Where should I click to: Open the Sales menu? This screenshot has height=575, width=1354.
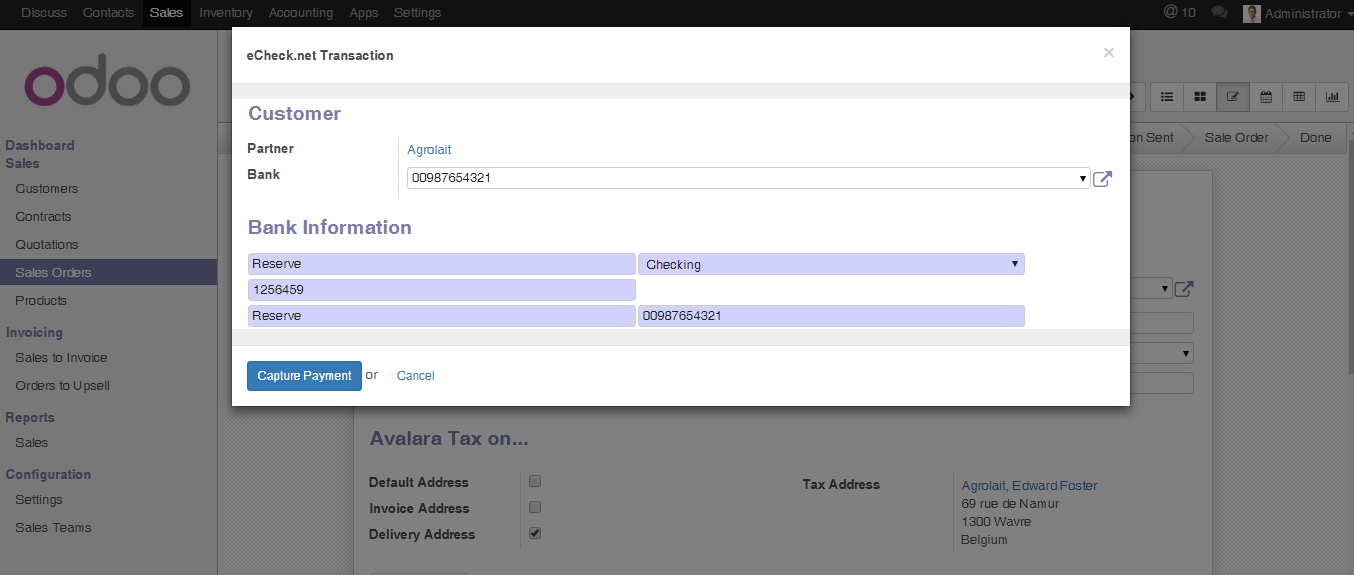pos(166,13)
